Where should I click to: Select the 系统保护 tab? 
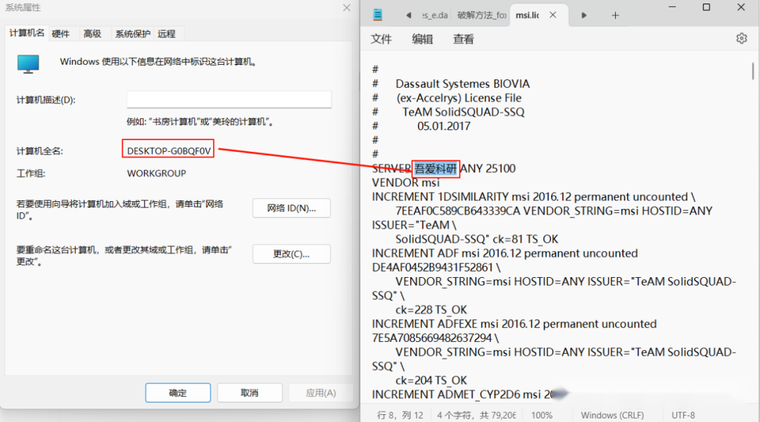[132, 34]
